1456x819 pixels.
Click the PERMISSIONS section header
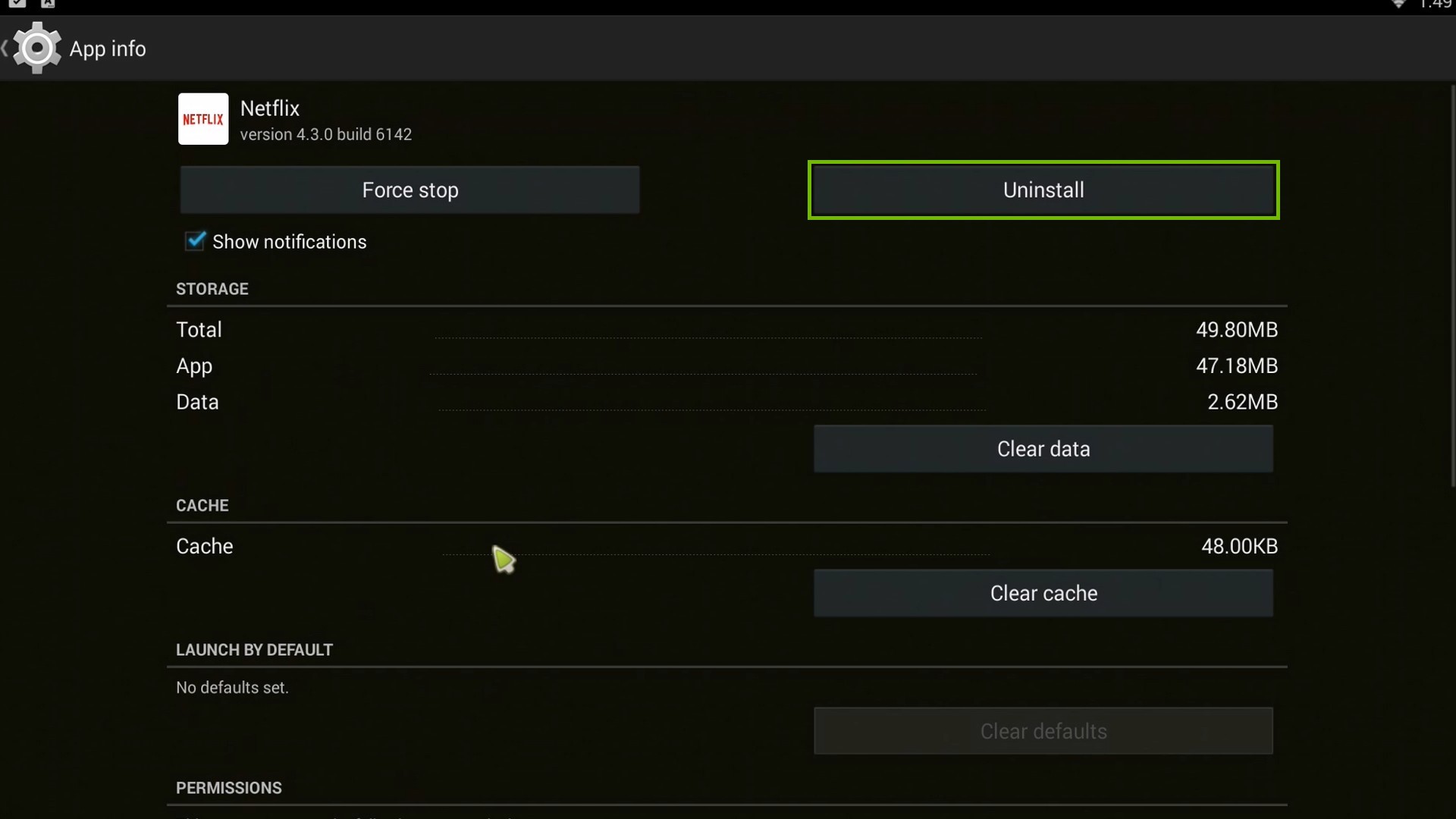coord(228,788)
